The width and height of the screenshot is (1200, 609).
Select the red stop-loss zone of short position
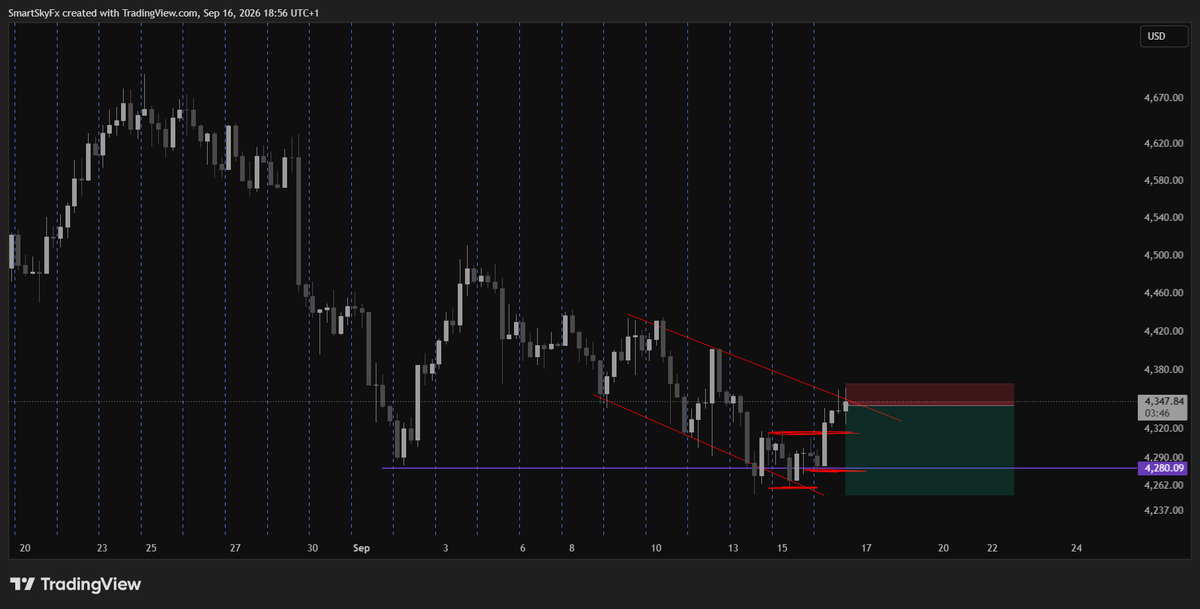pos(929,394)
